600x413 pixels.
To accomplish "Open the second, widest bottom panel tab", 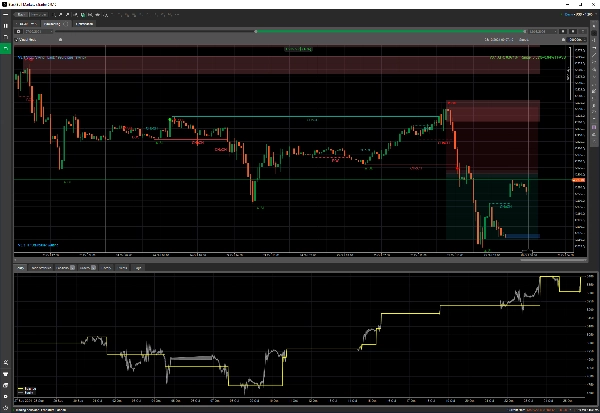I will pyautogui.click(x=41, y=268).
